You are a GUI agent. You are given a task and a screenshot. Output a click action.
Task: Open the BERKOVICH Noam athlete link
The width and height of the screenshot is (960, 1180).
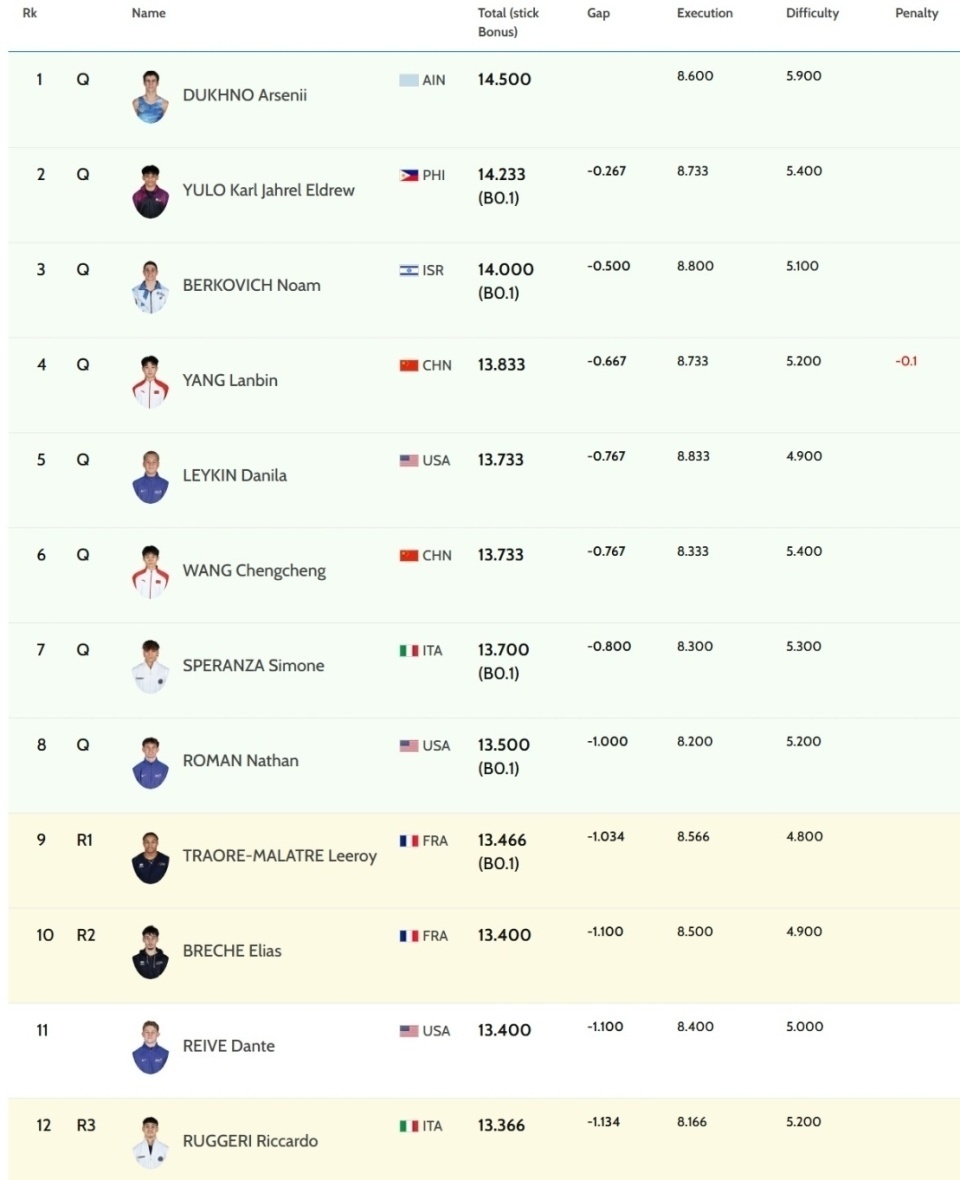pyautogui.click(x=251, y=285)
